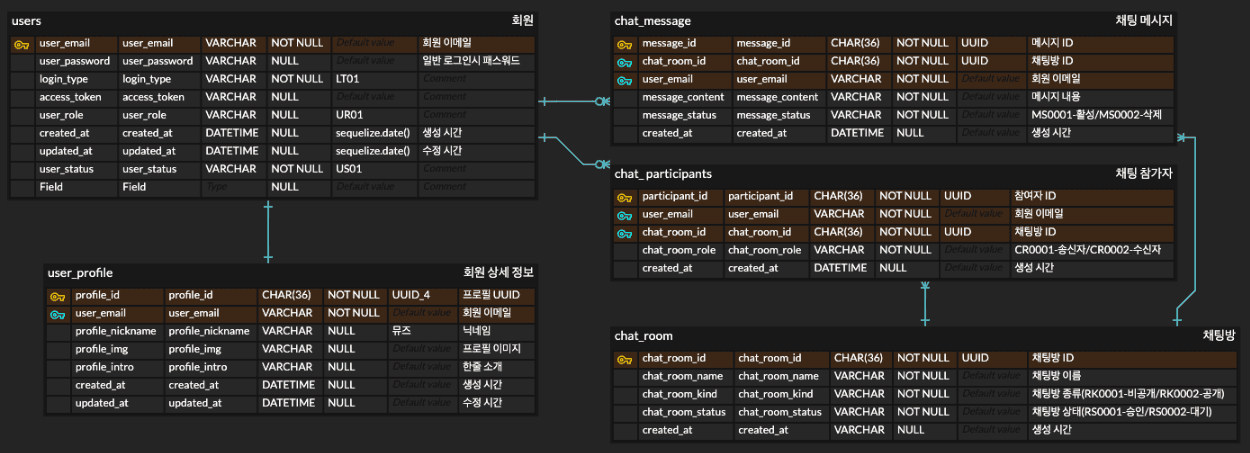Select the users table title
Viewport: 1250px width, 453px height.
click(x=26, y=21)
